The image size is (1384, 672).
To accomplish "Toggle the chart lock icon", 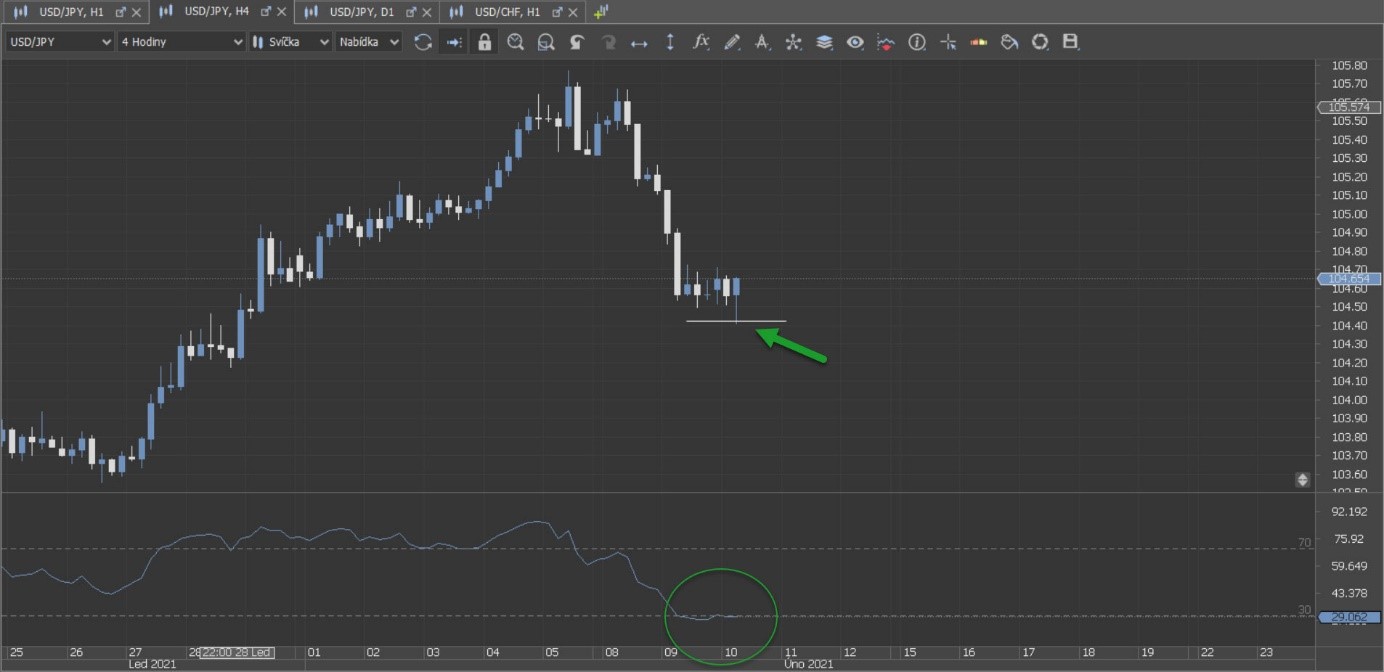I will pyautogui.click(x=484, y=42).
